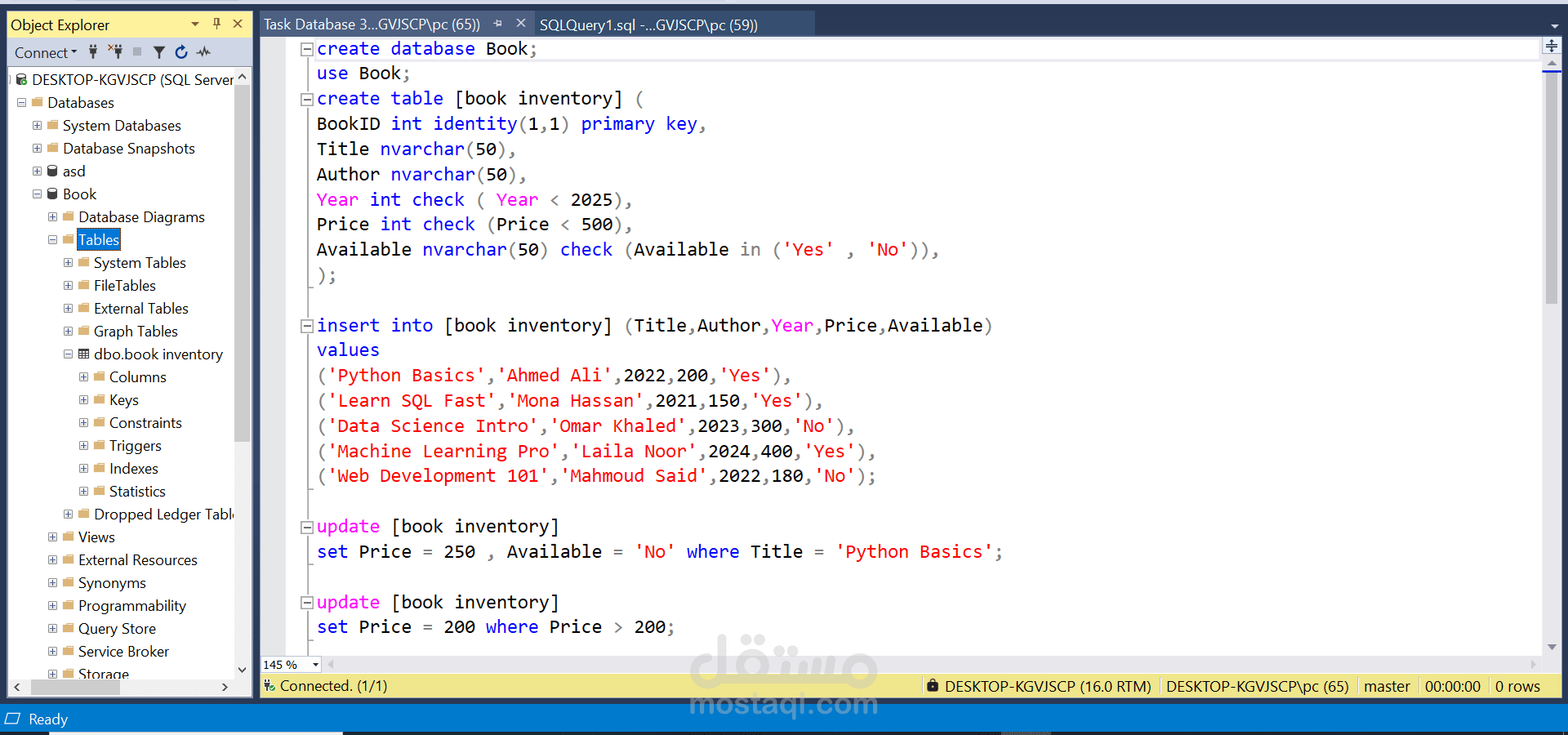Collapse the dbo.book inventory node
The height and width of the screenshot is (735, 1568).
[x=68, y=354]
